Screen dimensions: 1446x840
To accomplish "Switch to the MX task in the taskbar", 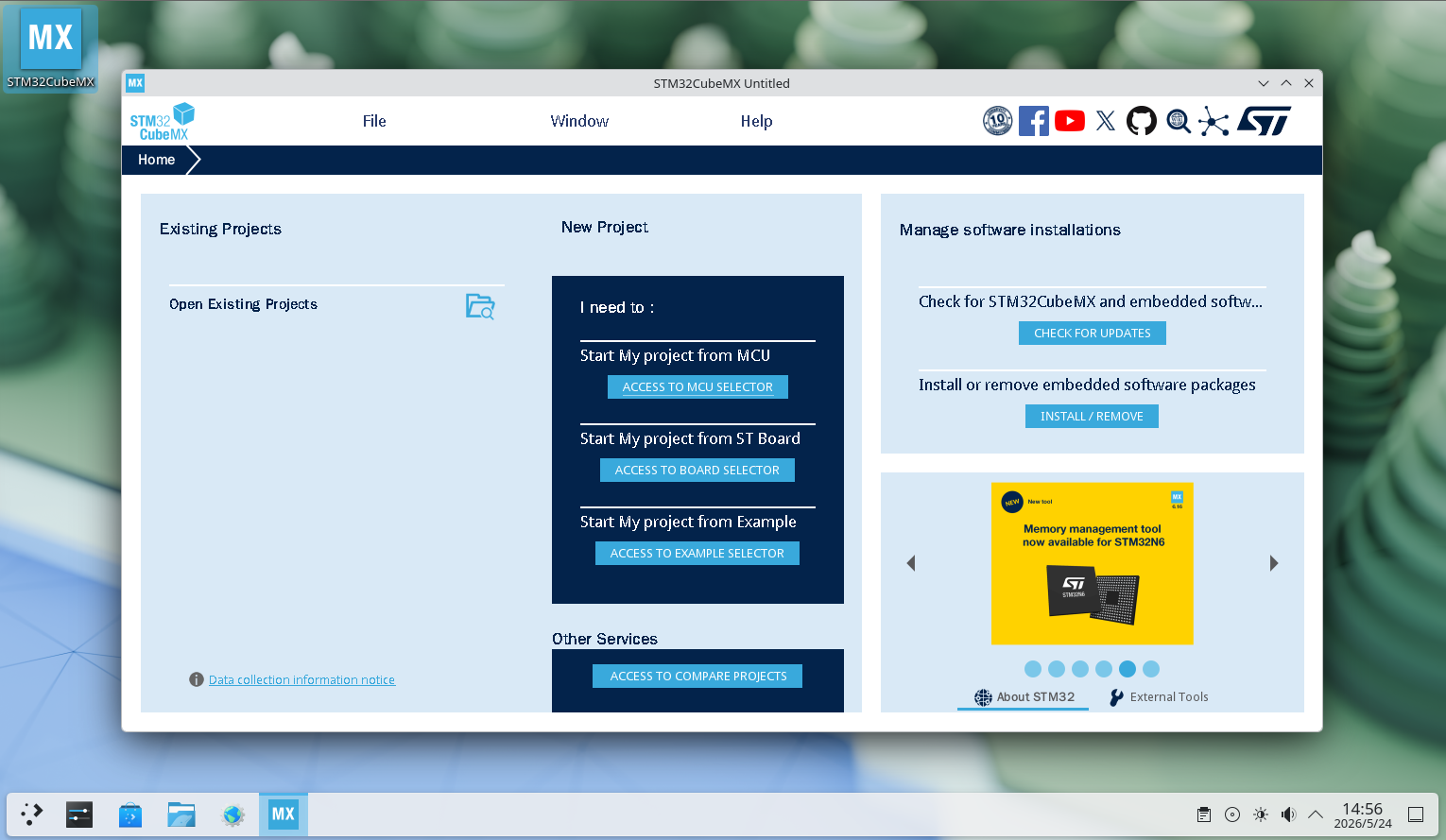I will coord(284,814).
